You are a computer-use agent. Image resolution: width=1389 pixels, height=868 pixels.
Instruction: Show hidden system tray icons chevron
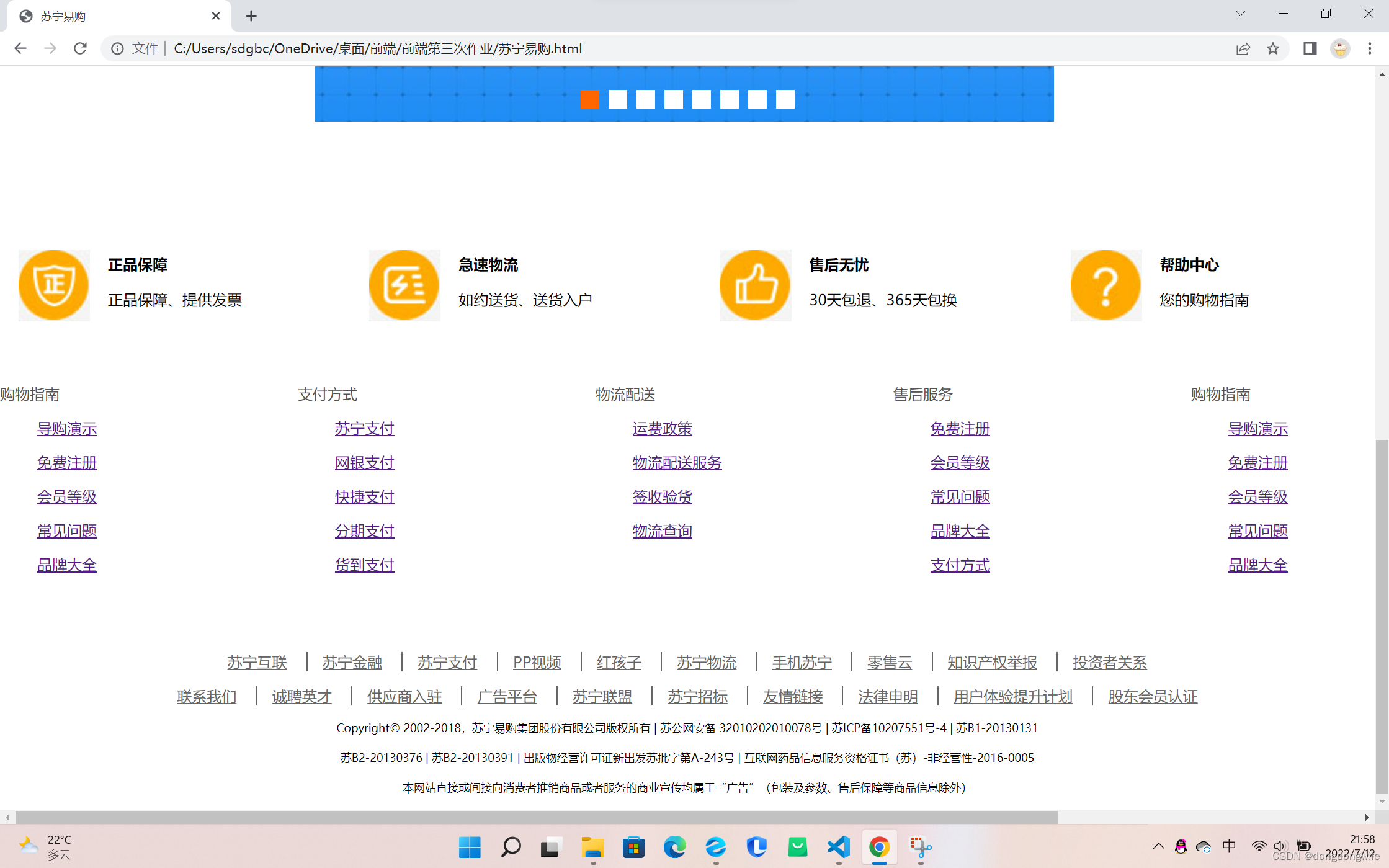tap(1158, 846)
